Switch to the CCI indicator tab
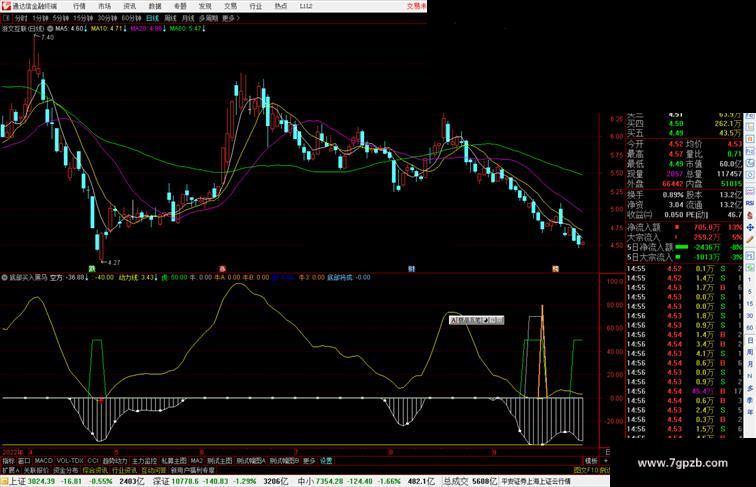 click(x=93, y=461)
